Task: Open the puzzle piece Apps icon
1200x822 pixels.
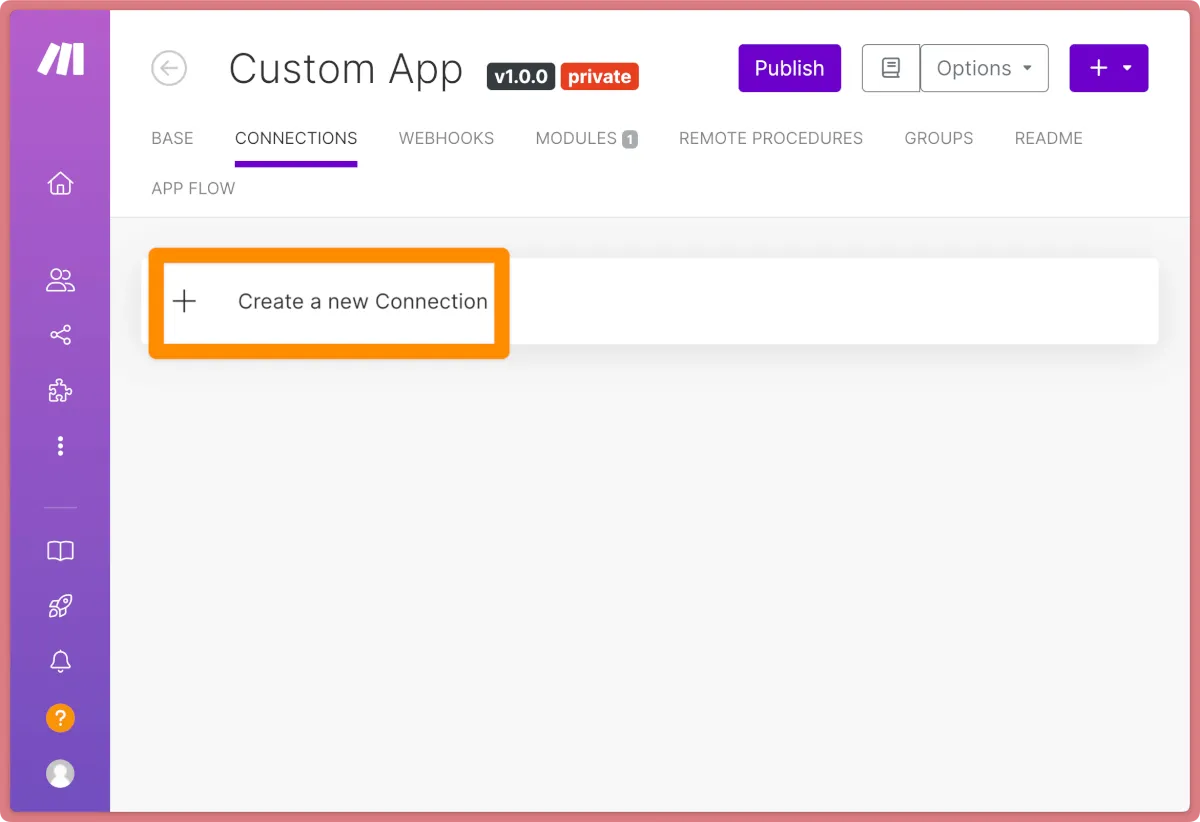Action: 60,390
